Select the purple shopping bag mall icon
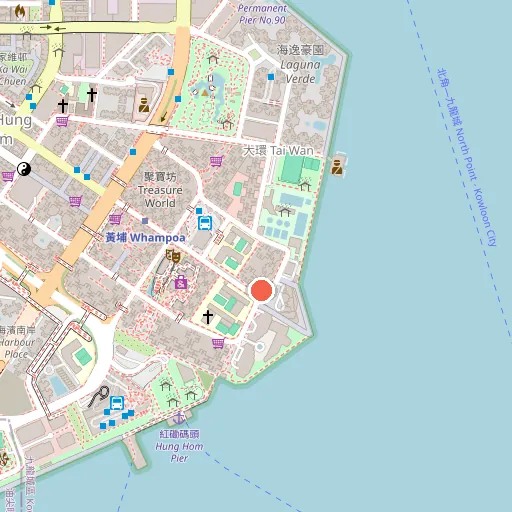512x512 pixels. click(x=181, y=282)
